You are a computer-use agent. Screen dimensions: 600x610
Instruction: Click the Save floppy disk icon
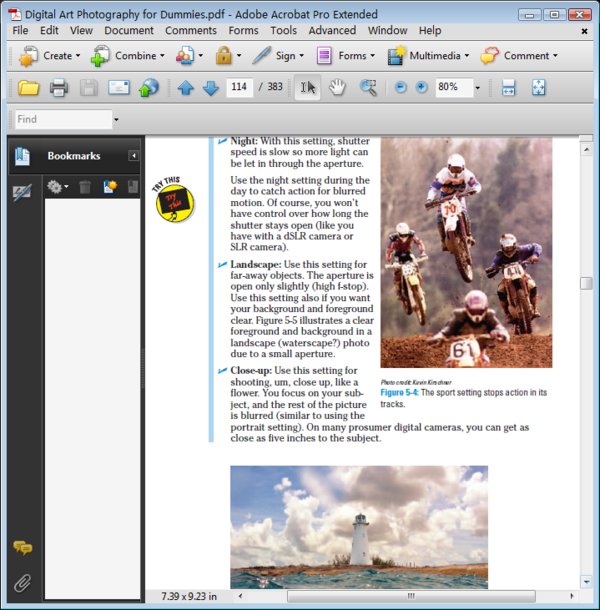point(89,88)
